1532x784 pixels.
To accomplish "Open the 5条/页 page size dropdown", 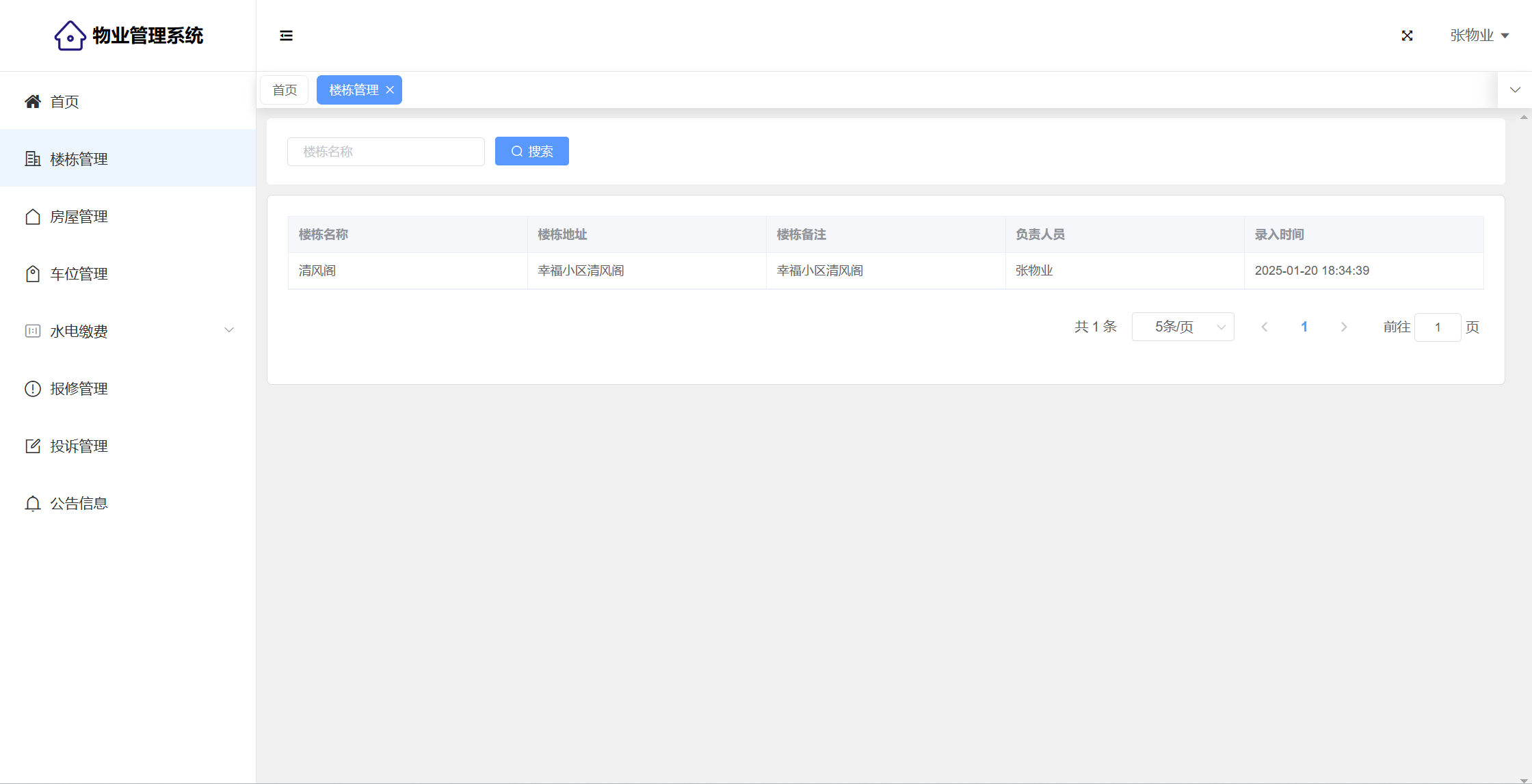I will point(1183,327).
